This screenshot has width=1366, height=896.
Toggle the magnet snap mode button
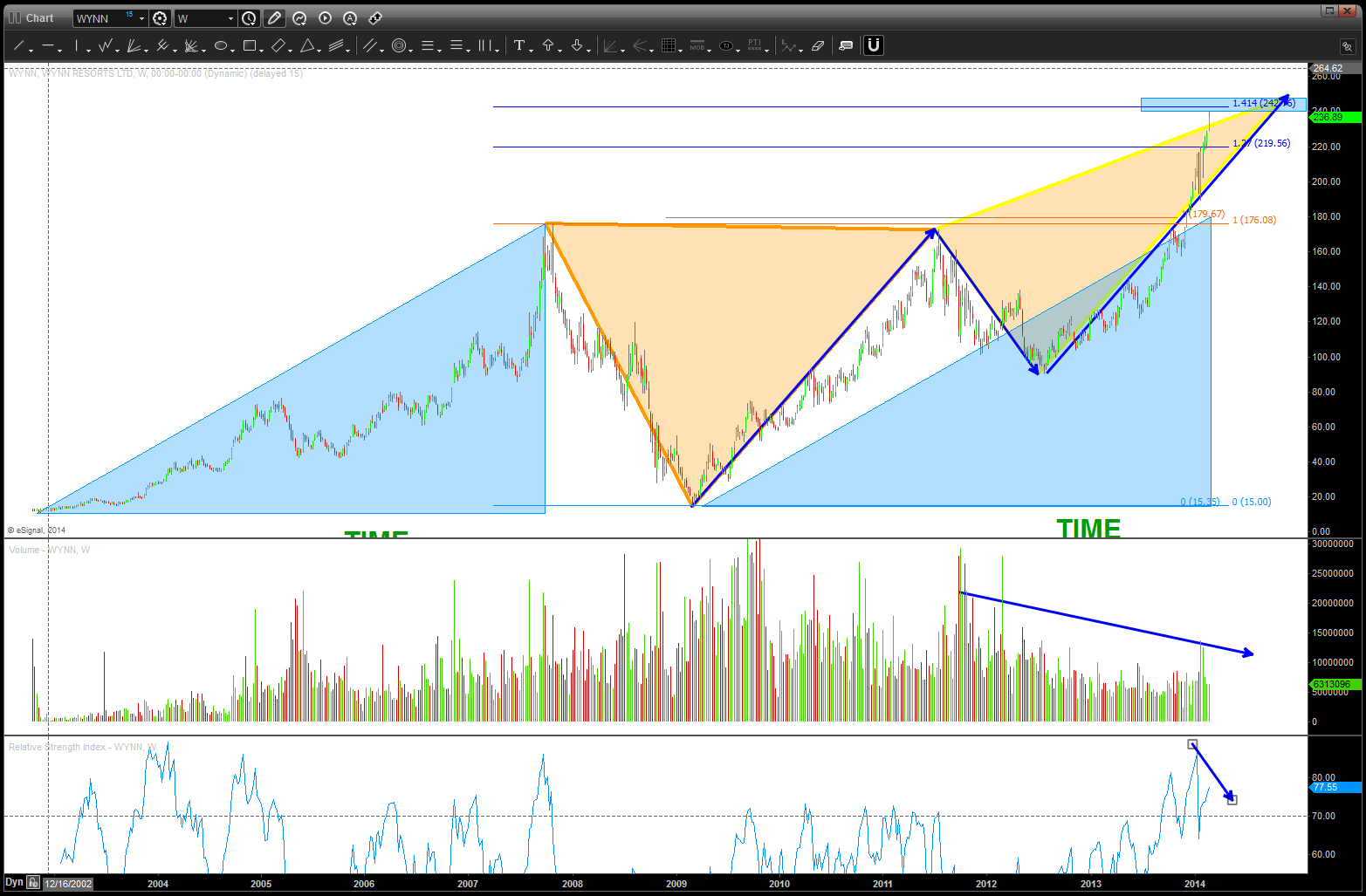873,45
